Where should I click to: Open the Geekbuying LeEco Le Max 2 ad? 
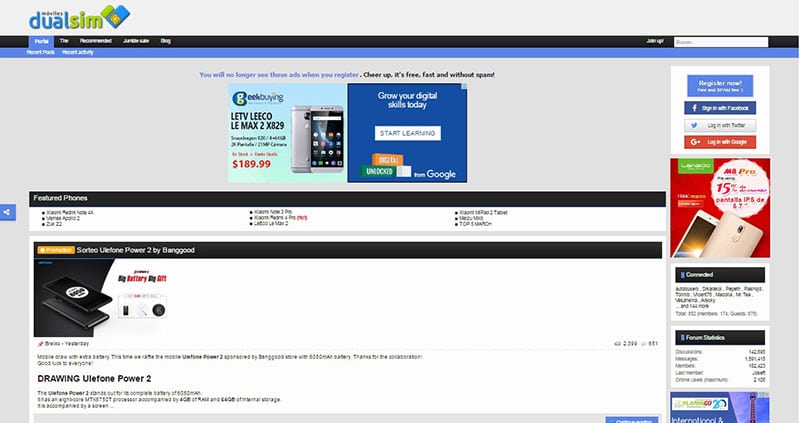click(x=287, y=133)
